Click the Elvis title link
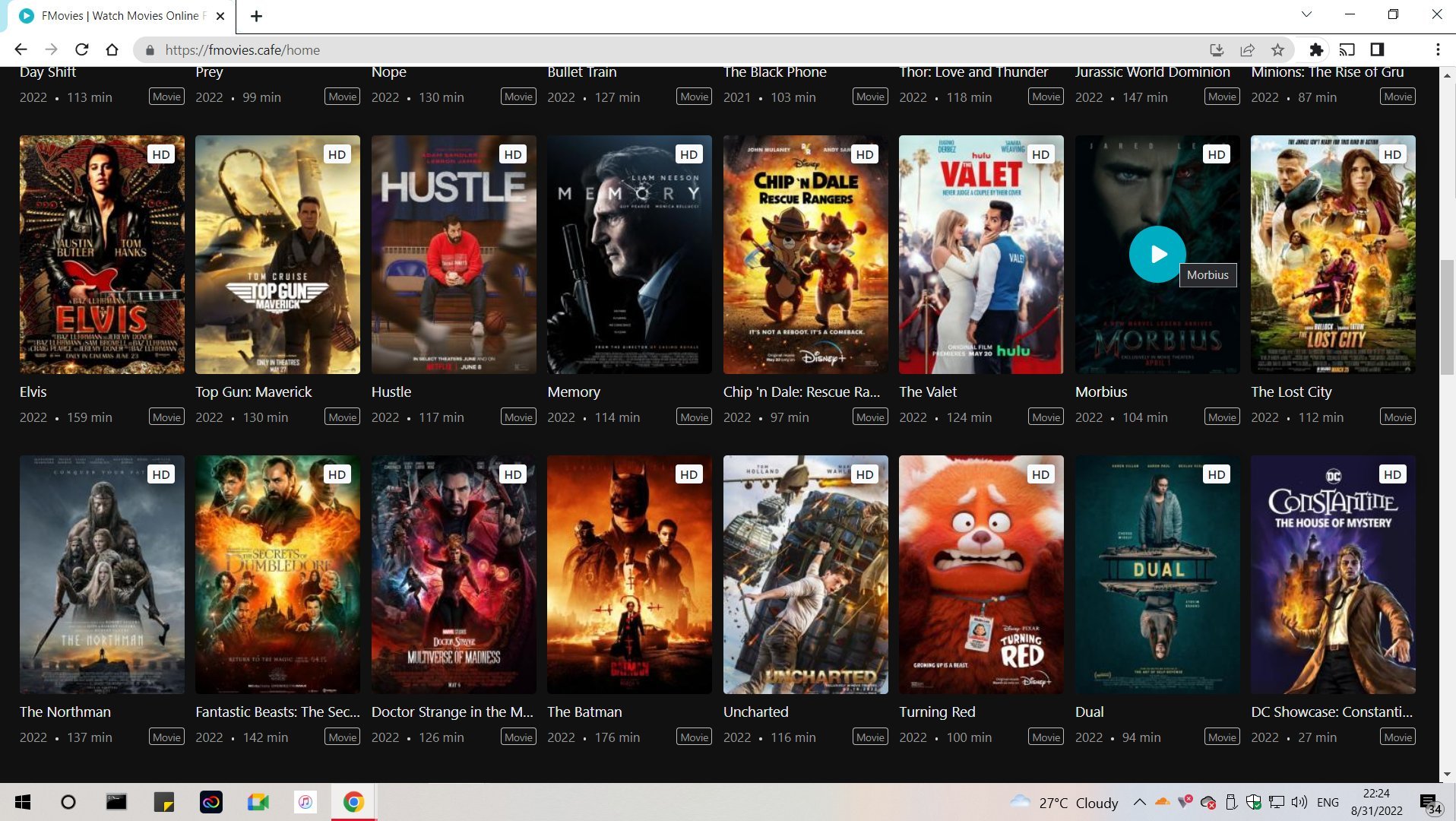This screenshot has height=821, width=1456. click(33, 391)
